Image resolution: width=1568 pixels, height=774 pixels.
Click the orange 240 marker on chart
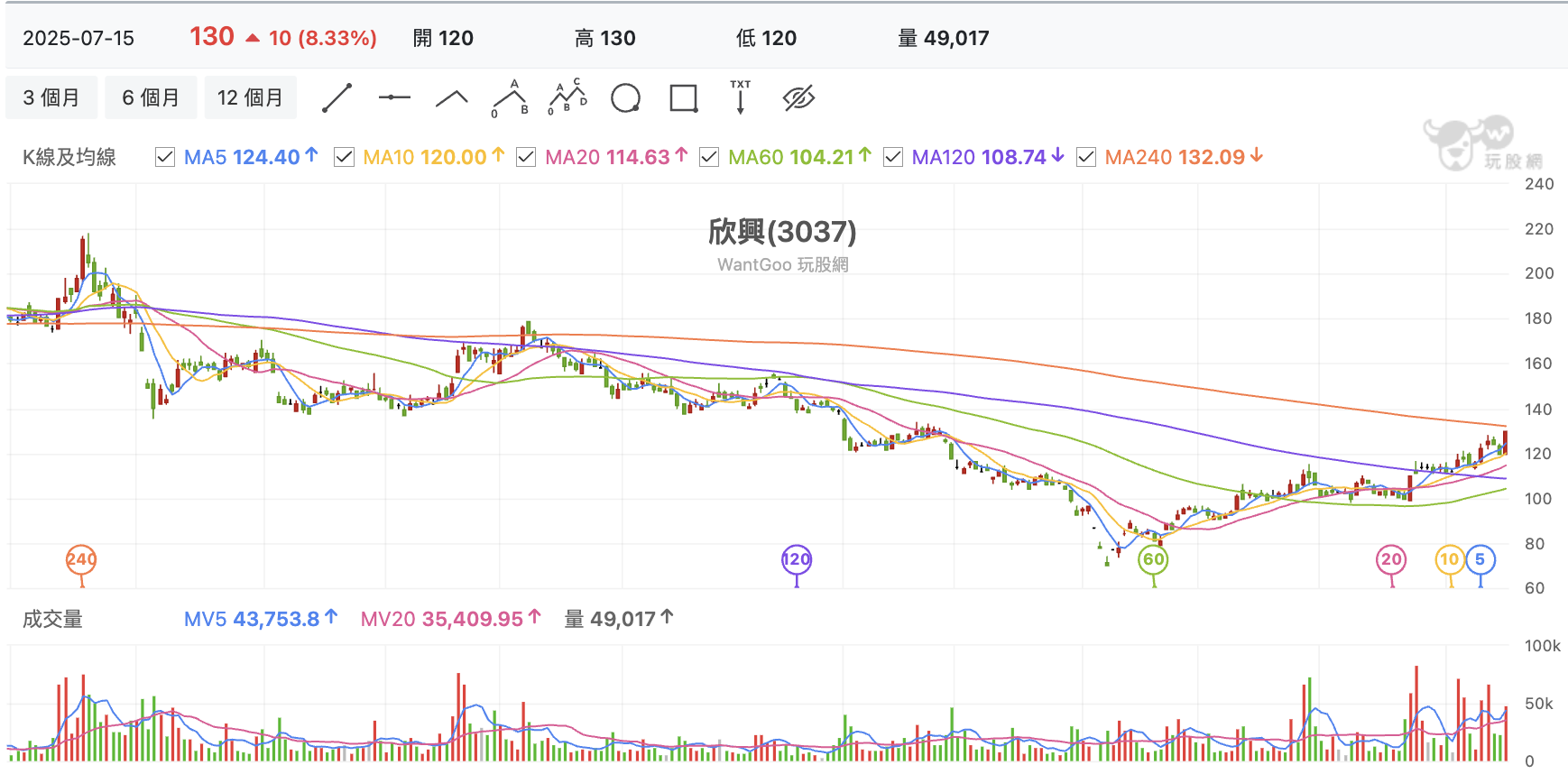81,559
